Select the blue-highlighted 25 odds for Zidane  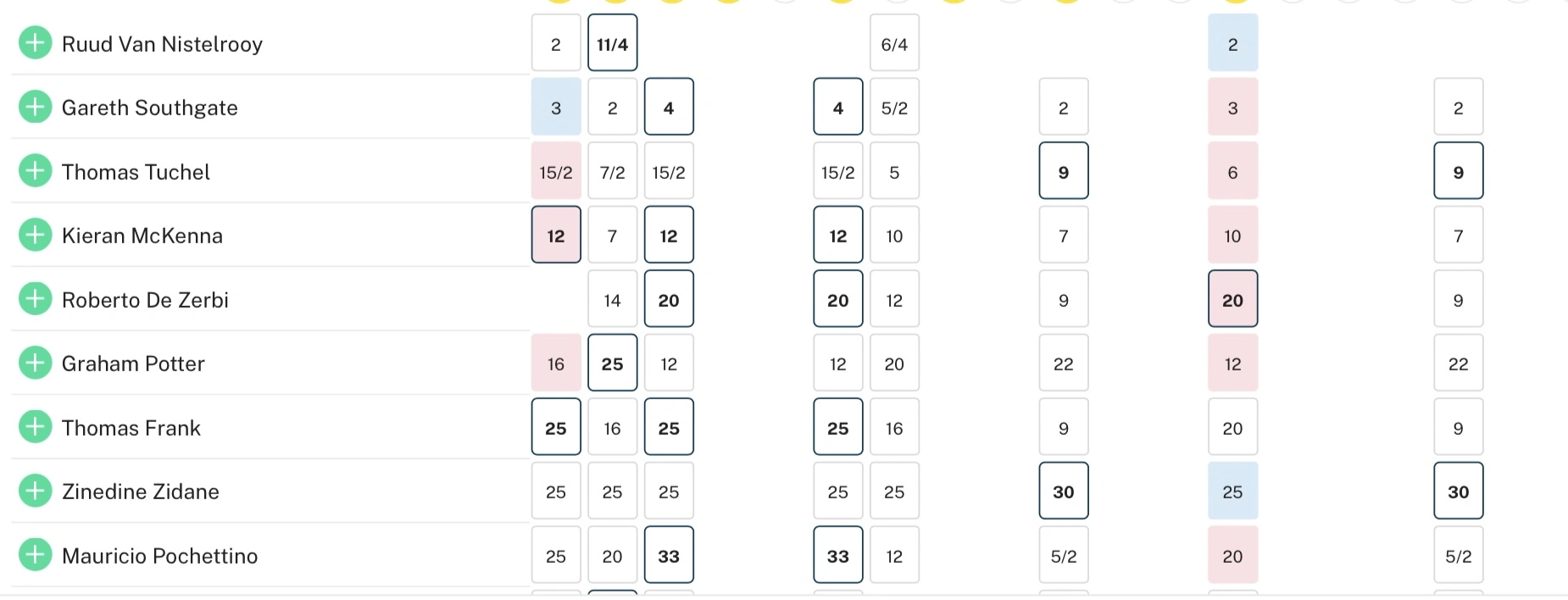pyautogui.click(x=1232, y=492)
